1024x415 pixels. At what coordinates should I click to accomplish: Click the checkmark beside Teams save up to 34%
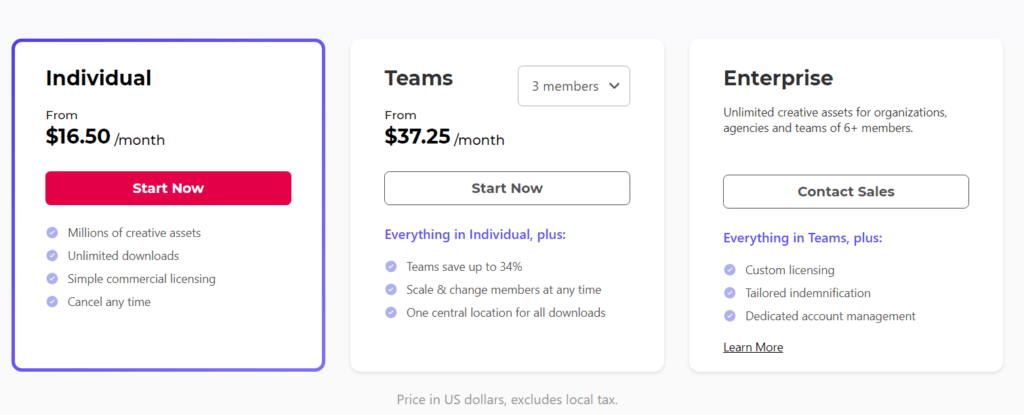[x=391, y=267]
